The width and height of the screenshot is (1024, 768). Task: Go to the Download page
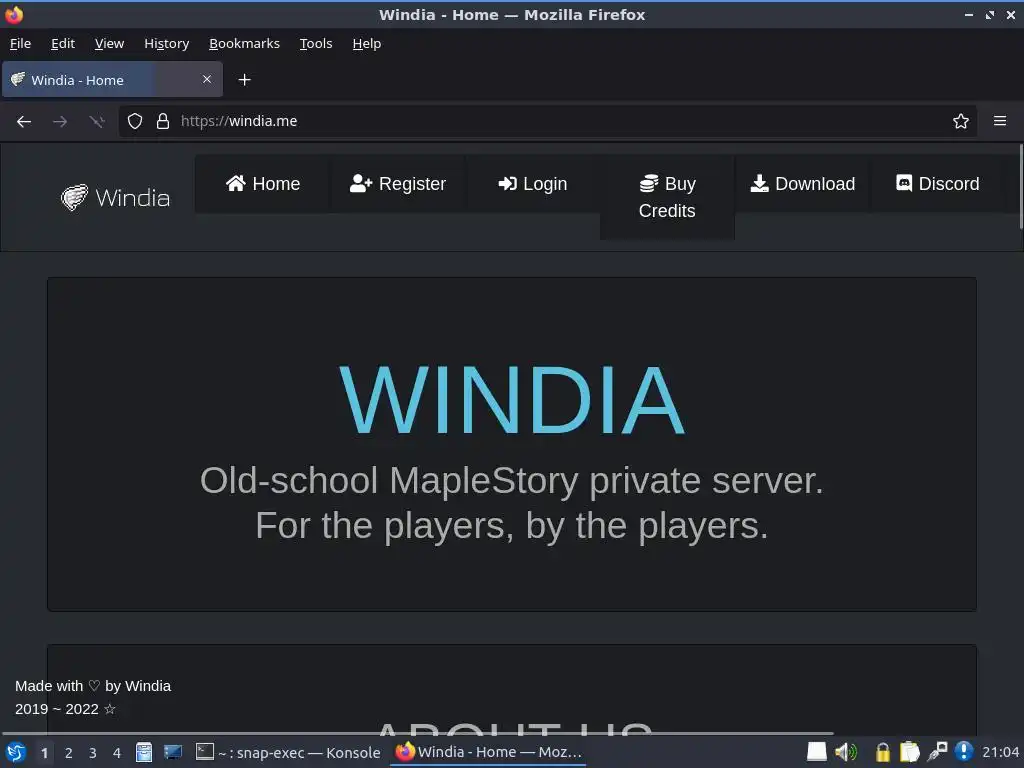click(803, 184)
